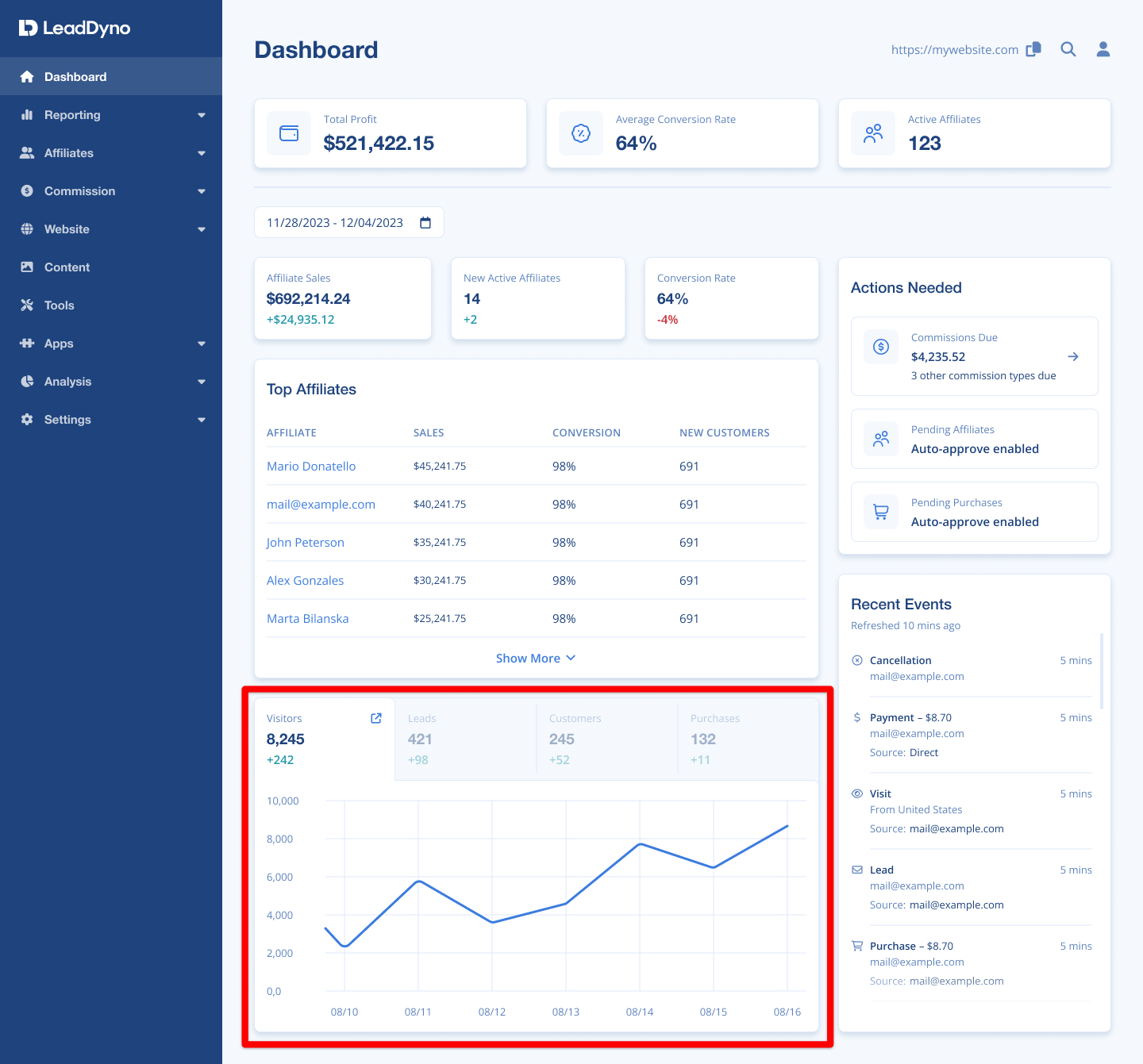1143x1064 pixels.
Task: Click the Pending Affiliates people icon
Action: point(881,439)
